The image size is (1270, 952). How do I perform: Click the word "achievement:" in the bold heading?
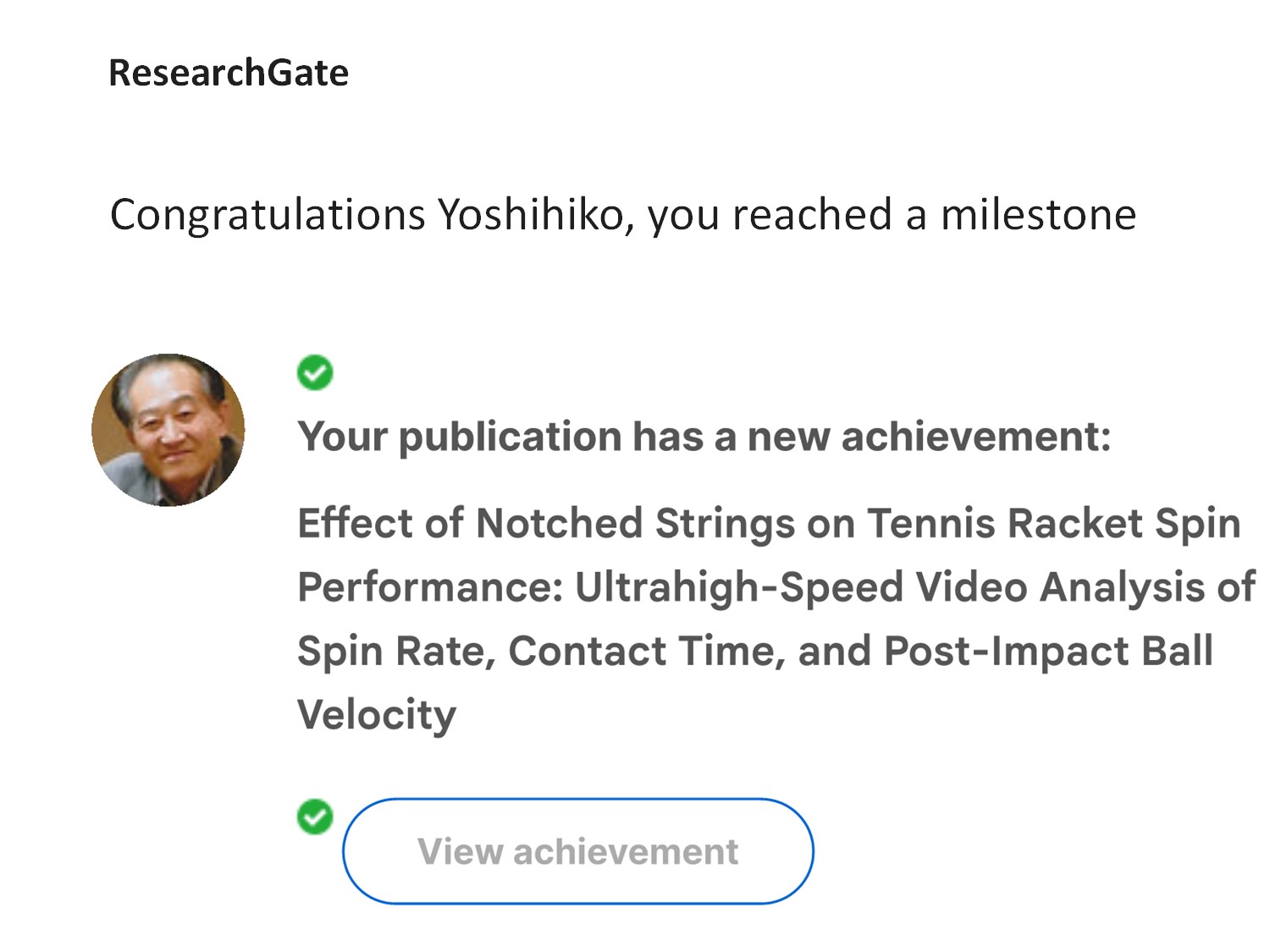click(x=976, y=437)
